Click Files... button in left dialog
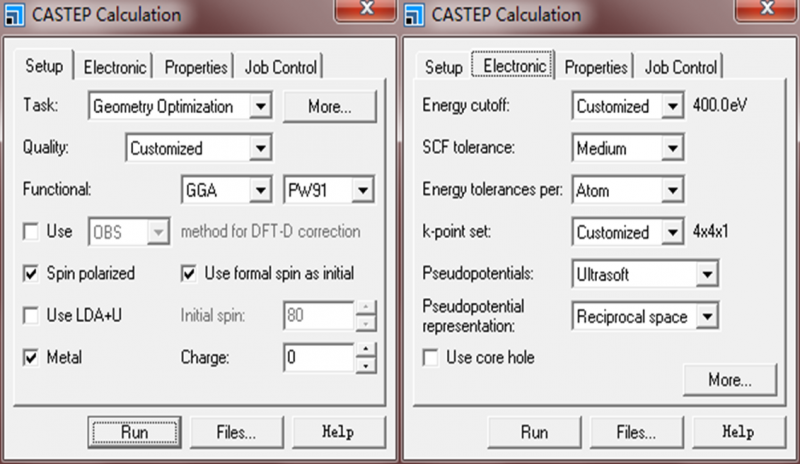The width and height of the screenshot is (800, 464). point(236,432)
